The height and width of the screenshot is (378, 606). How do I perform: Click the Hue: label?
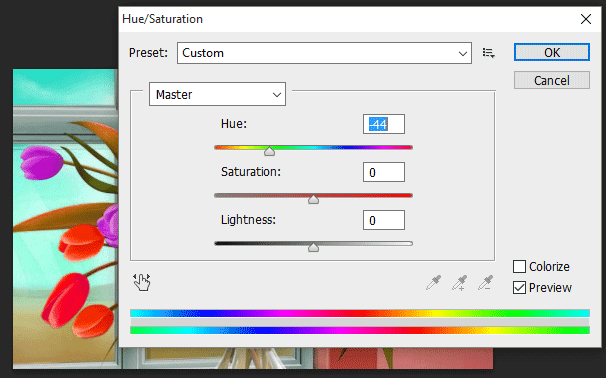pos(234,124)
